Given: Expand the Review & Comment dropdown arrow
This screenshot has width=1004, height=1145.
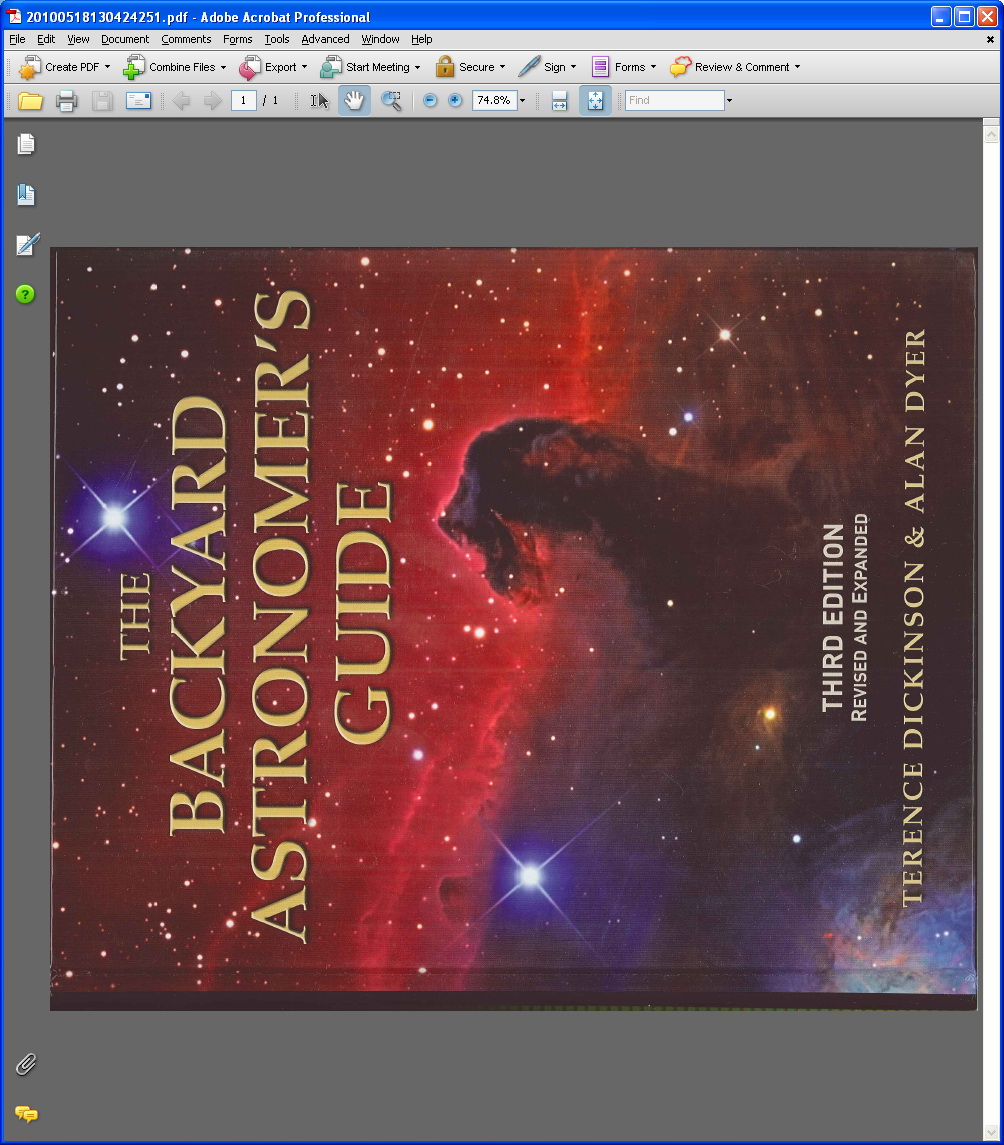Looking at the screenshot, I should [797, 67].
